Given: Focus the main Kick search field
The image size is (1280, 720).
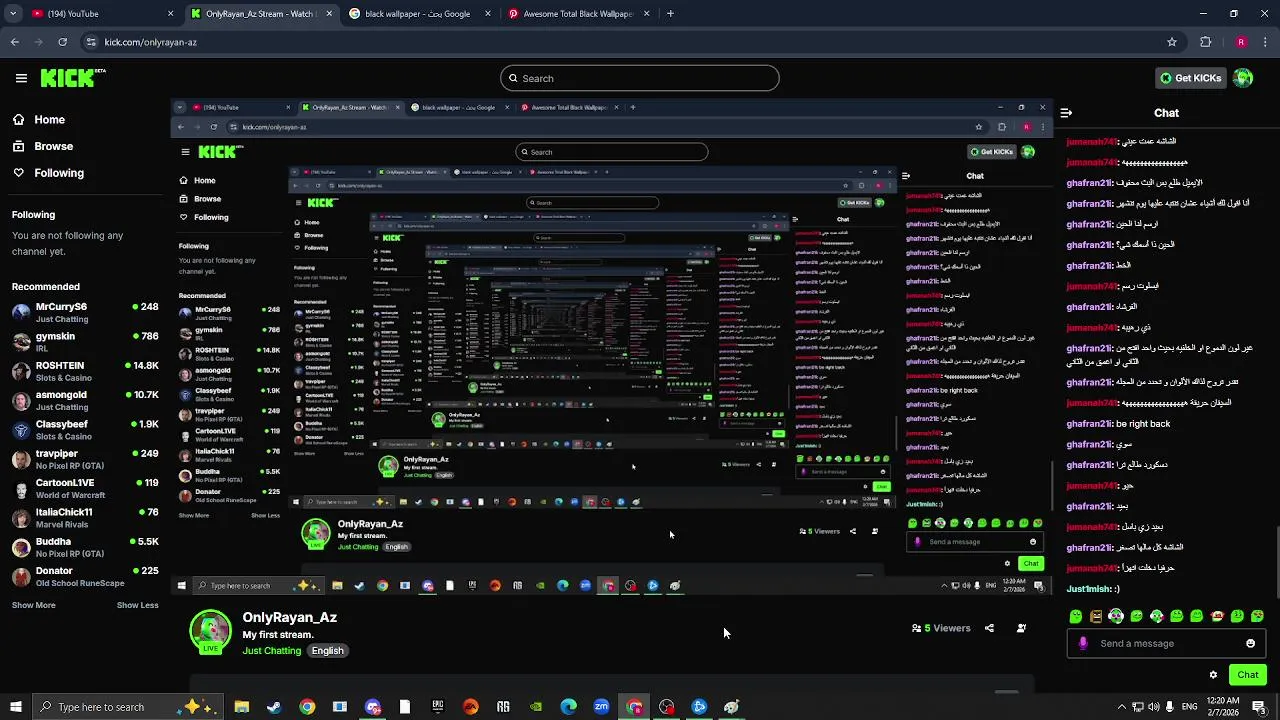Looking at the screenshot, I should (640, 78).
